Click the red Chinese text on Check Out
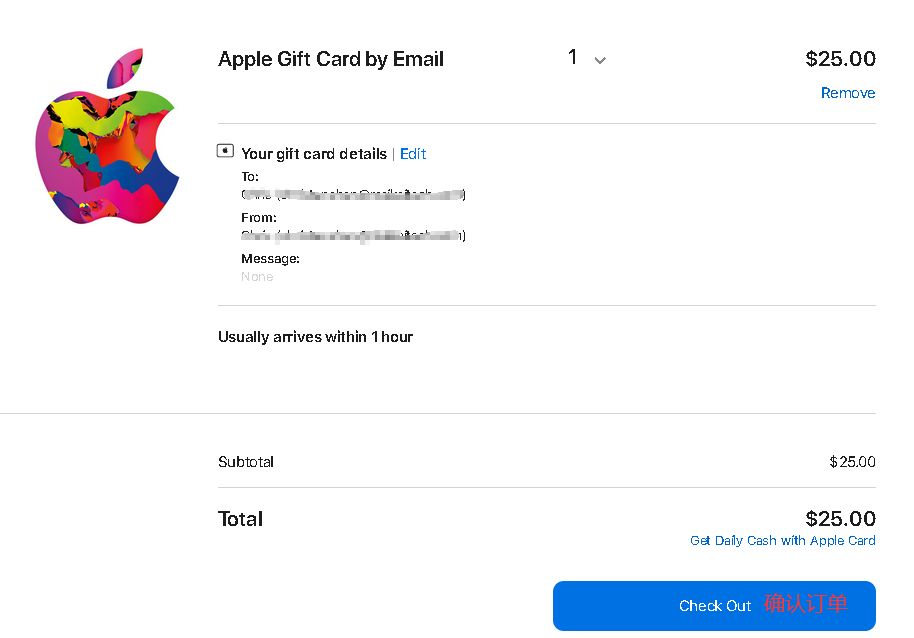 806,604
